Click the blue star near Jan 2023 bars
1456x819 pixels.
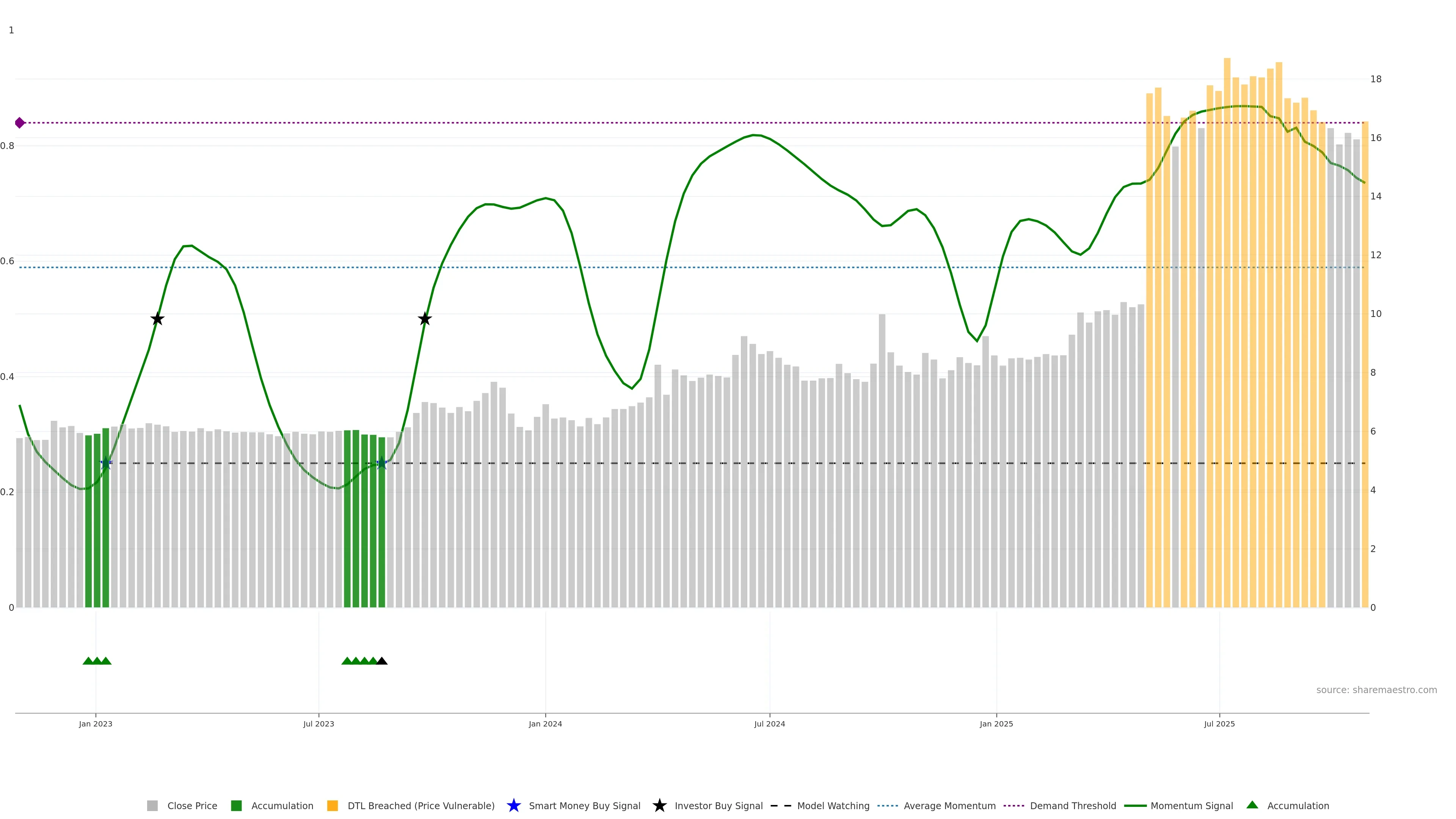106,463
